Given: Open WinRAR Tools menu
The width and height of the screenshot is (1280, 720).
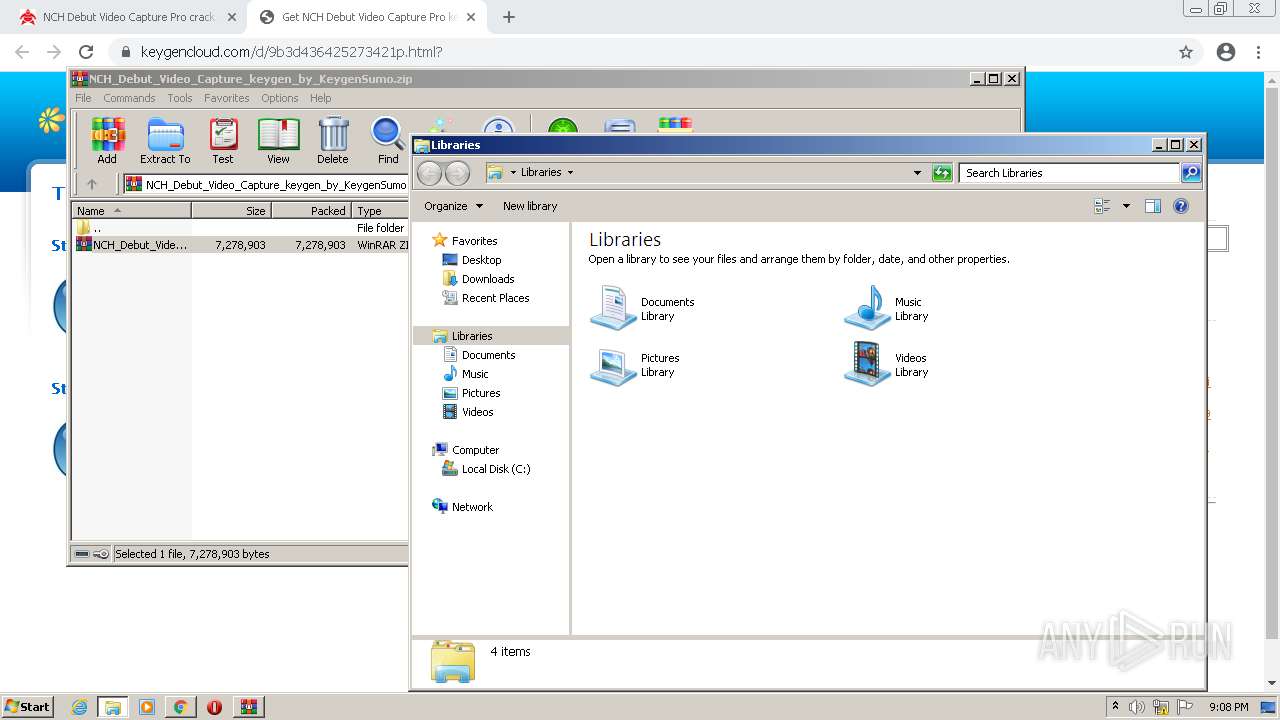Looking at the screenshot, I should click(180, 98).
